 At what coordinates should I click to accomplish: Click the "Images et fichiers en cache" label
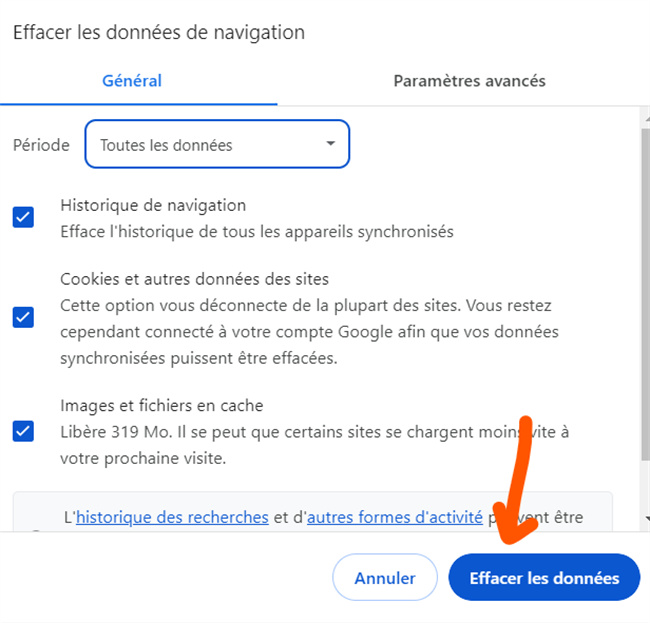point(162,406)
